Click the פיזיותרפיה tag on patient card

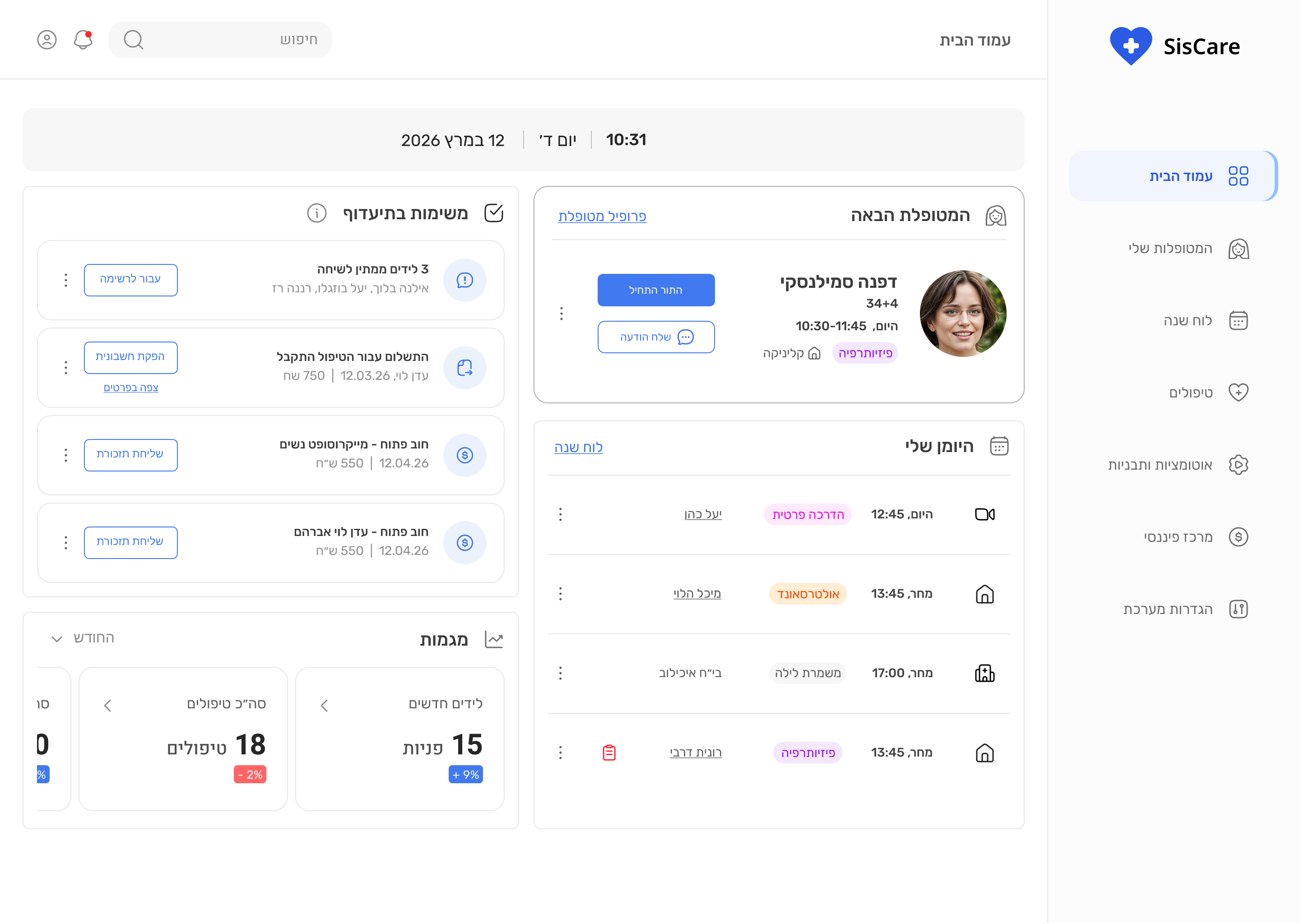pos(864,353)
